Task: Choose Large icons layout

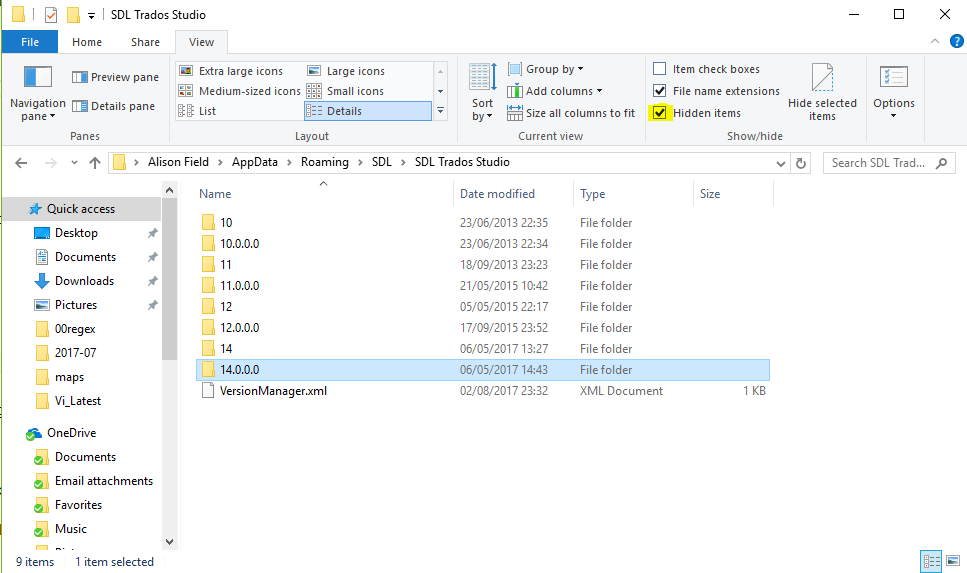Action: 346,71
